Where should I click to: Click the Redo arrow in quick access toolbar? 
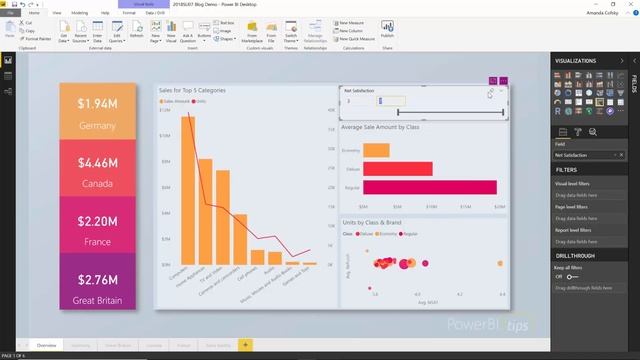tap(31, 4)
